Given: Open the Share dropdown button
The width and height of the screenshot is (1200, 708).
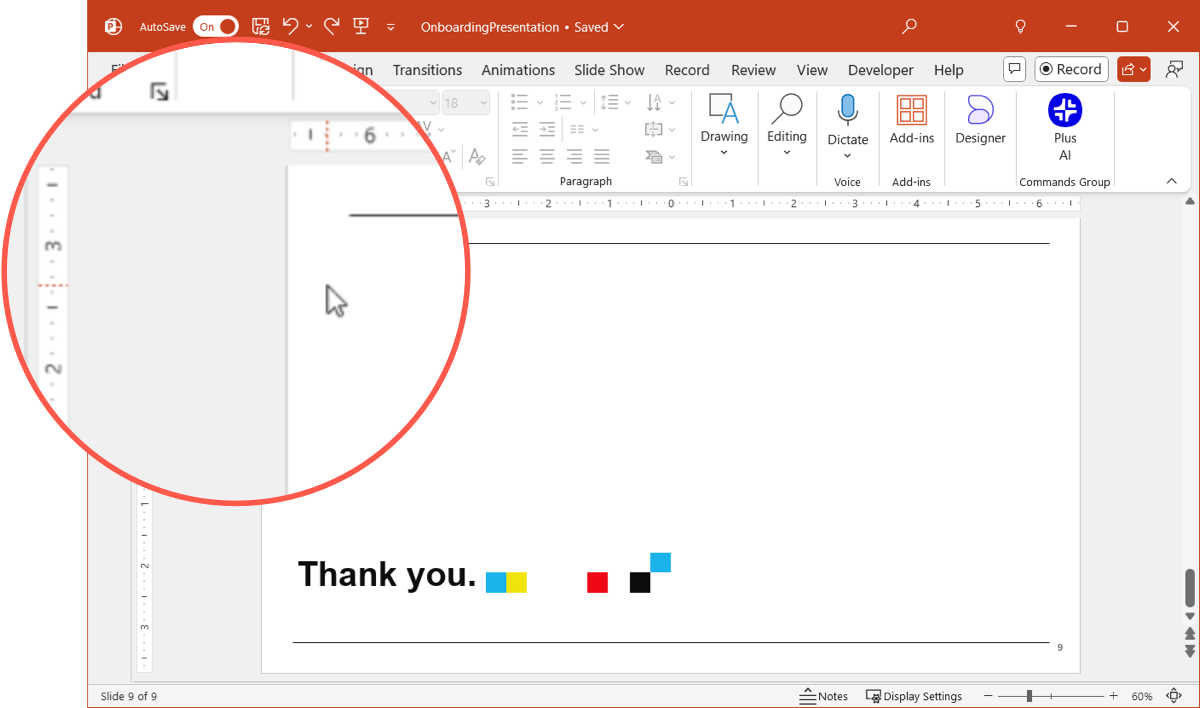Looking at the screenshot, I should point(1134,69).
